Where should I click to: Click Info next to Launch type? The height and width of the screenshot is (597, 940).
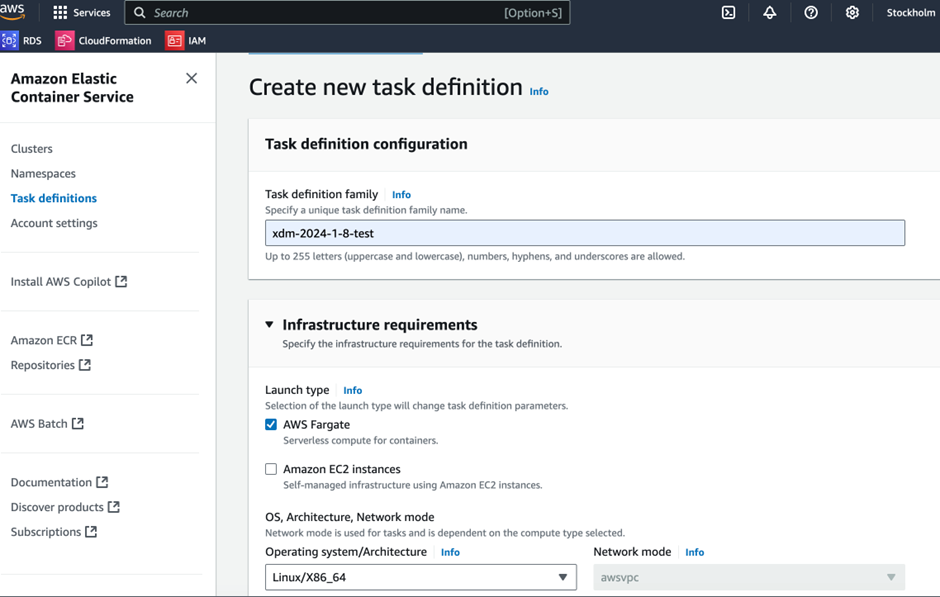click(352, 390)
